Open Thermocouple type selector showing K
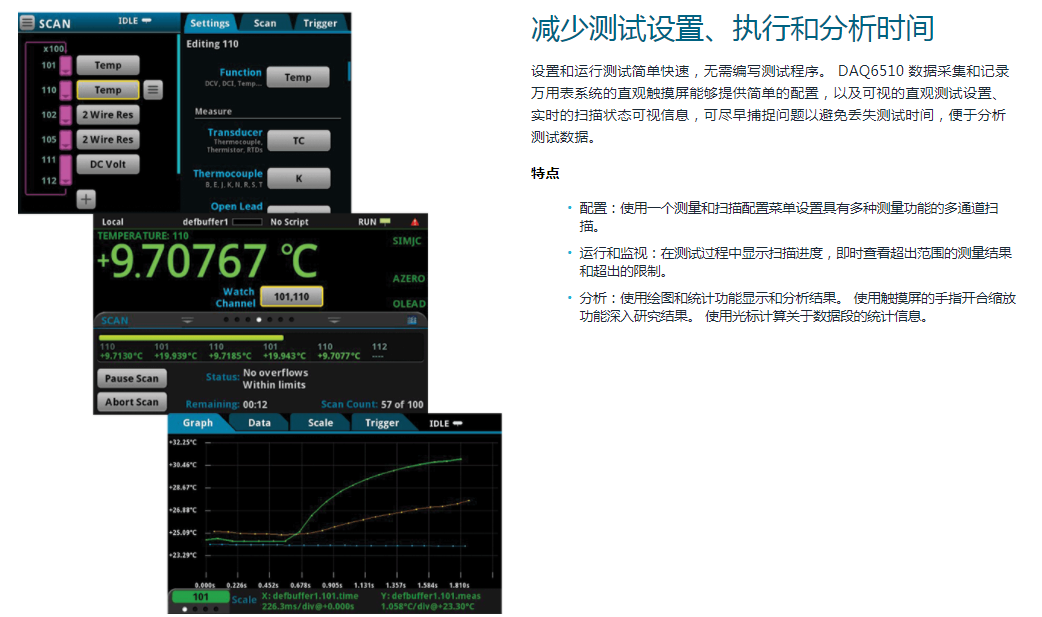The width and height of the screenshot is (1042, 617). click(x=298, y=178)
